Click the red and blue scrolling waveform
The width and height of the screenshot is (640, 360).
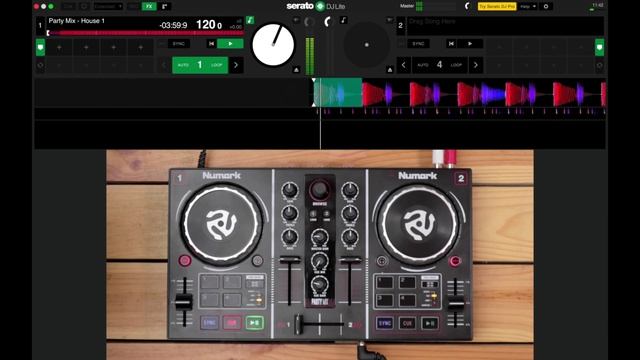coord(484,93)
